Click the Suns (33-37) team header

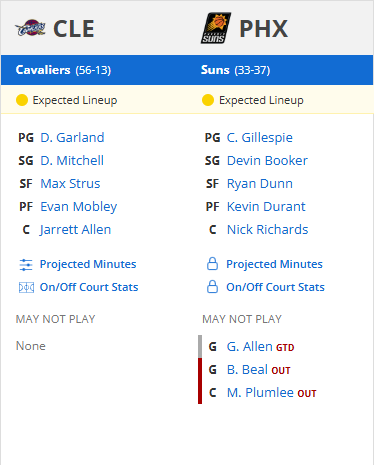(x=235, y=70)
